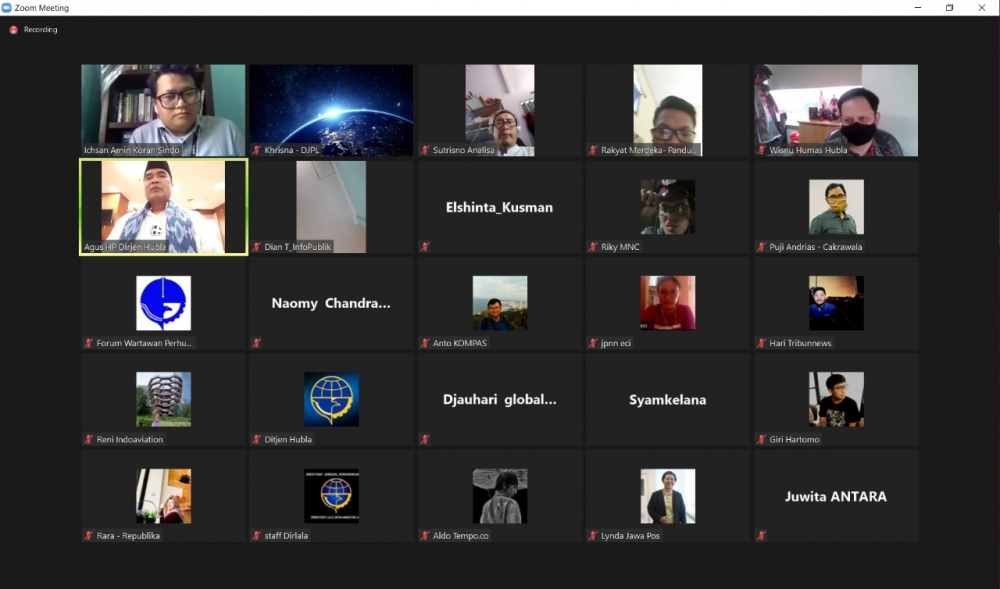1000x589 pixels.
Task: Click muted mic icon beside Dian T_InfoPublik
Action: click(256, 247)
